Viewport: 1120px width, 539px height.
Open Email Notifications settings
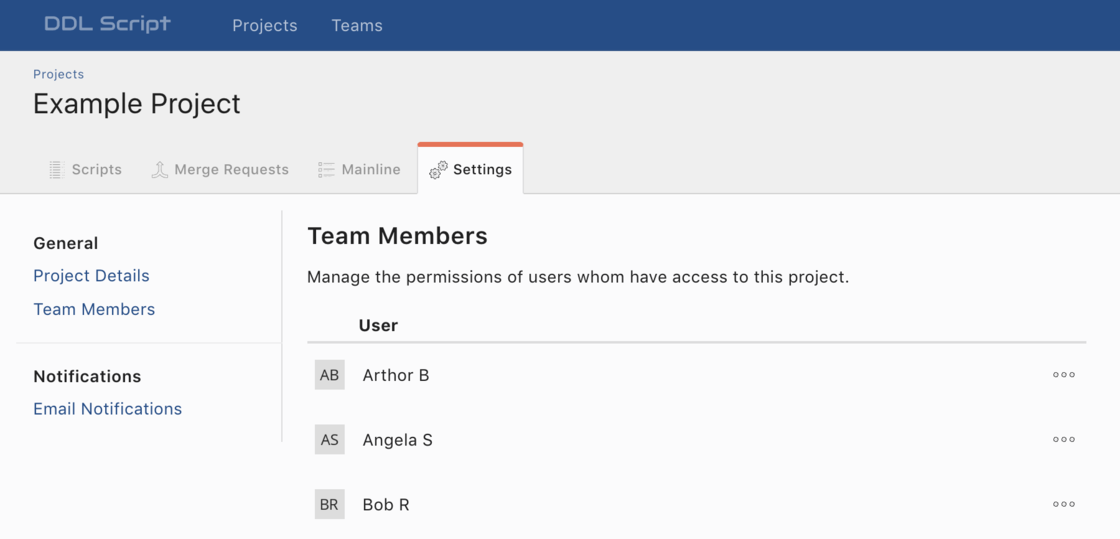tap(107, 409)
